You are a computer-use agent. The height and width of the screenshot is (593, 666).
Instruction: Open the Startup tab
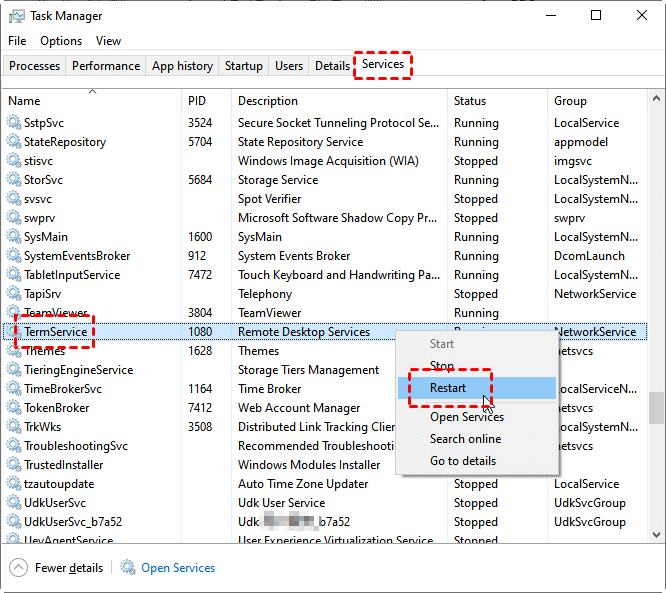(x=244, y=66)
